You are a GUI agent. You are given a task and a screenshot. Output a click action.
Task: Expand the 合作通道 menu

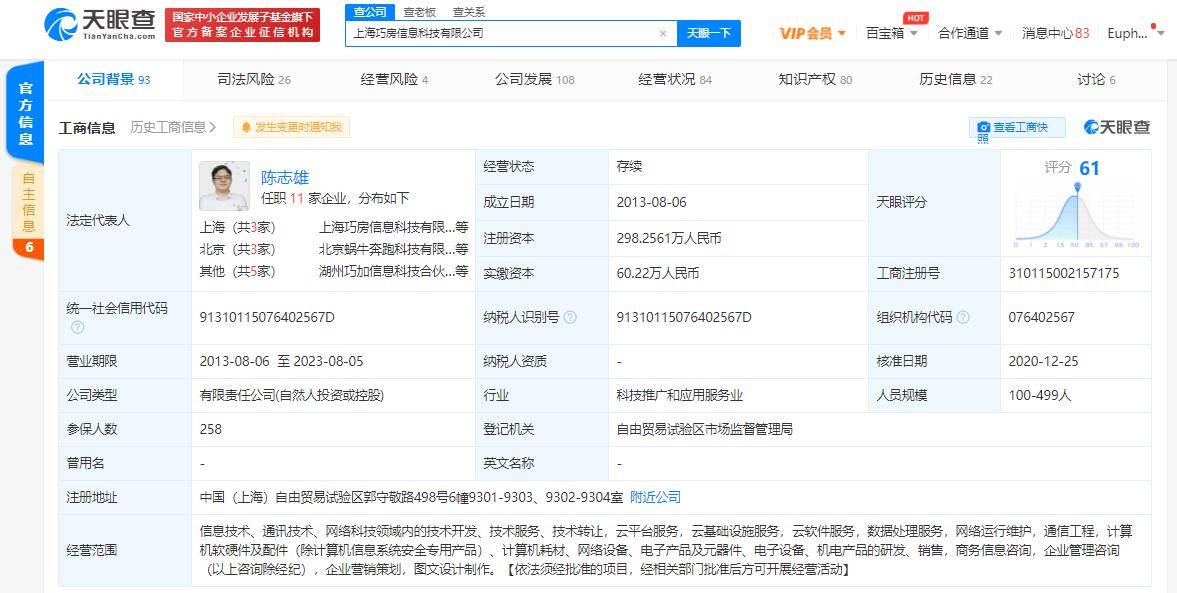click(970, 33)
